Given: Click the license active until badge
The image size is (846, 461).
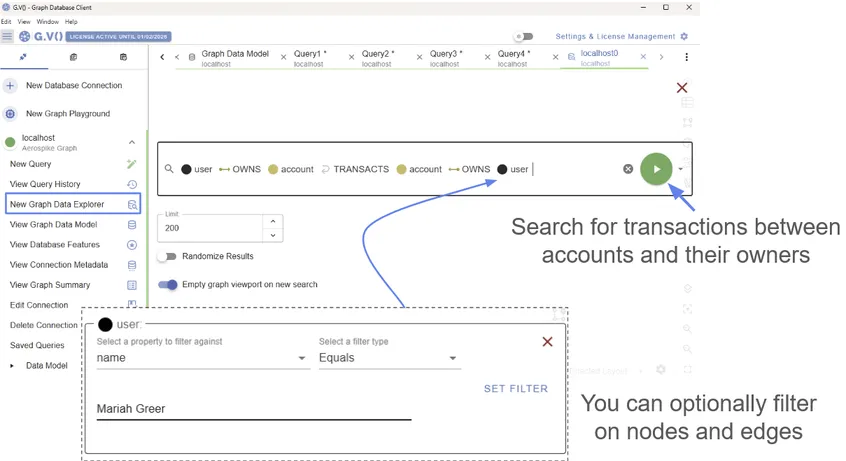Looking at the screenshot, I should coord(118,36).
